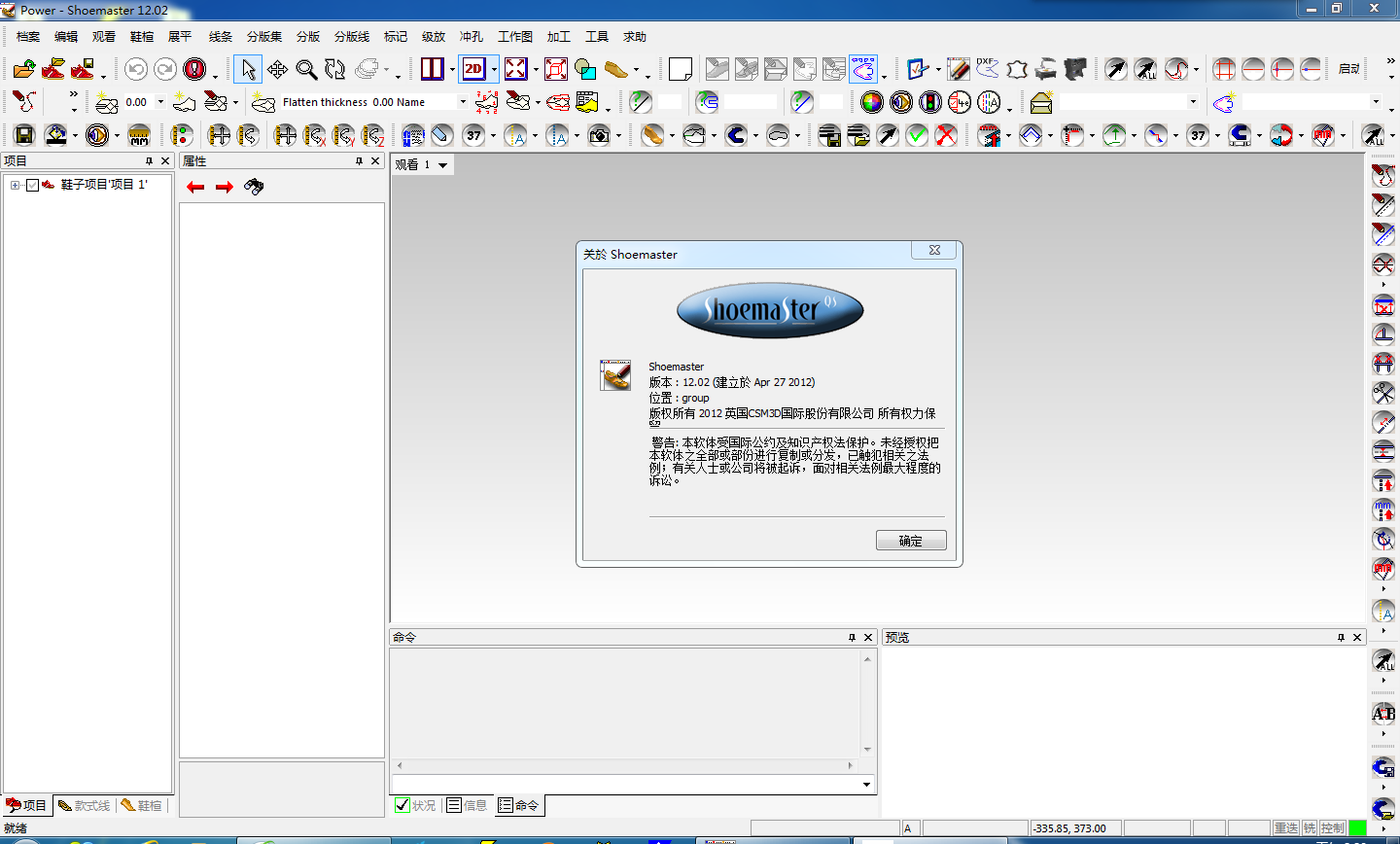1400x844 pixels.
Task: Open the 档案 file menu
Action: pos(28,37)
